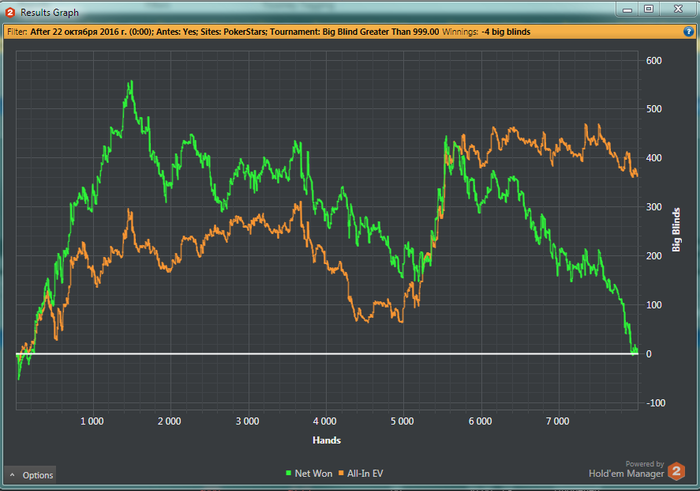Maximize the Results Graph window
The image size is (700, 491).
point(647,9)
